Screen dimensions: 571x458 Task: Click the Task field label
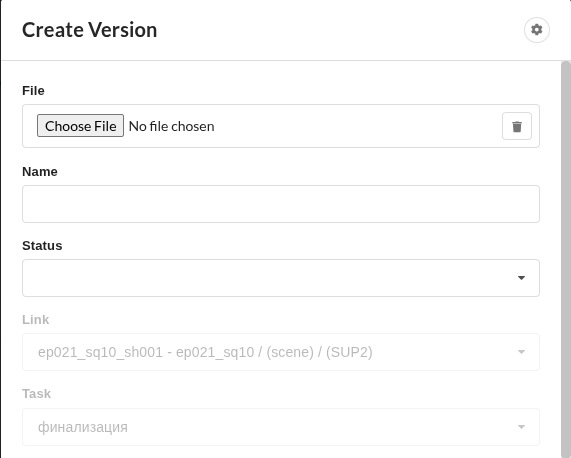[36, 394]
